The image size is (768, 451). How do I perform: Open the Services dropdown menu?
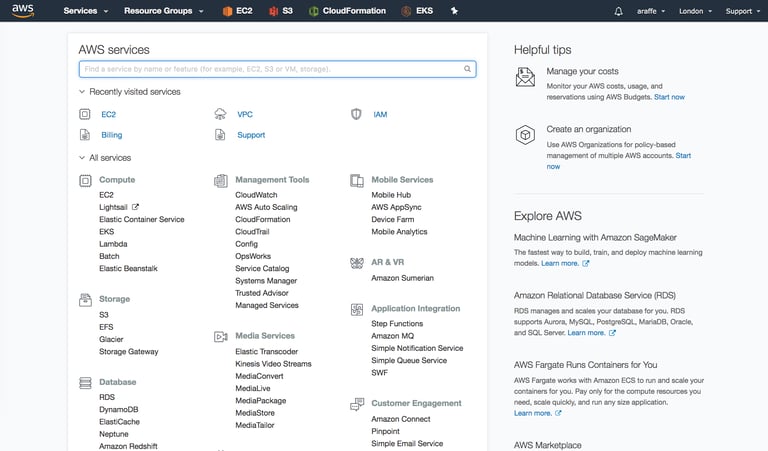click(x=85, y=11)
